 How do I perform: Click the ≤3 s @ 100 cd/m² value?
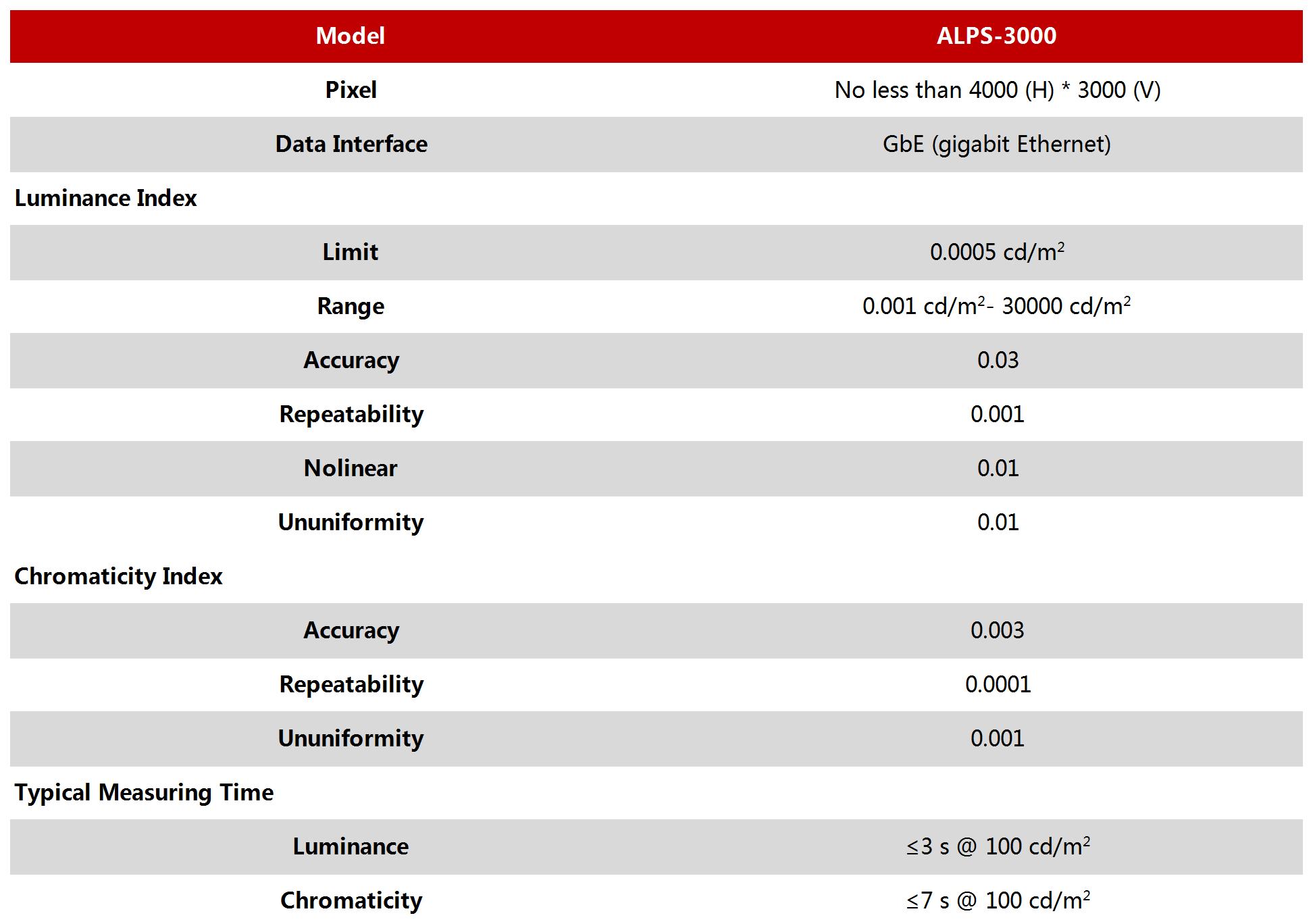point(998,846)
